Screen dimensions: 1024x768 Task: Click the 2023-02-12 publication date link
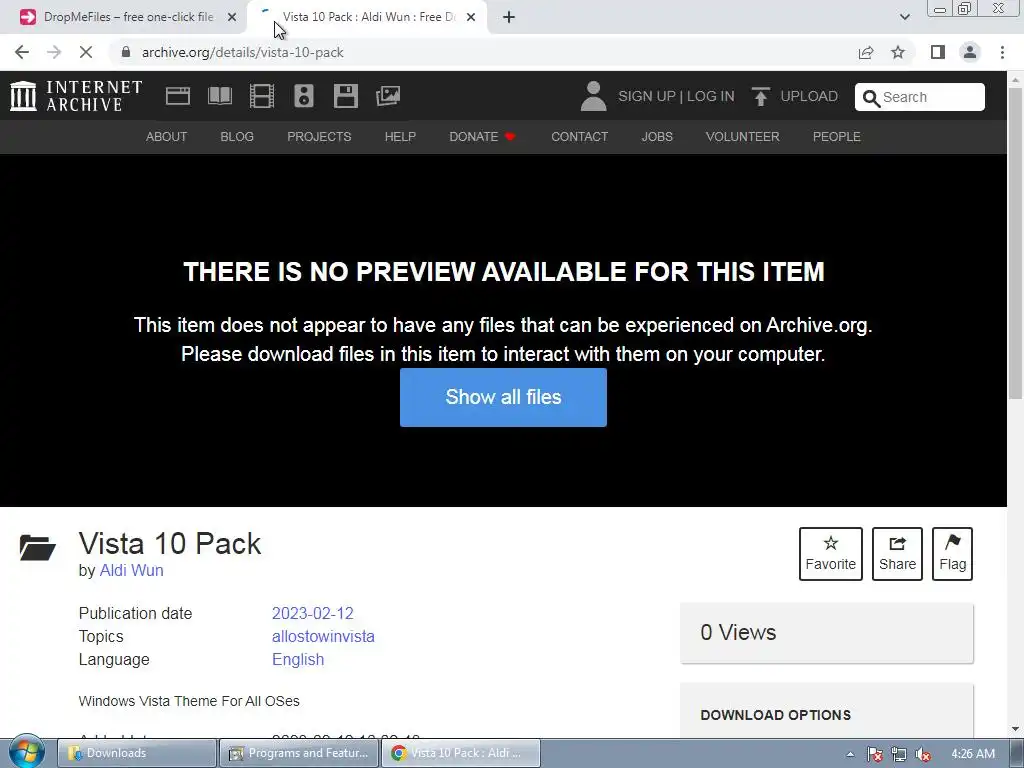tap(312, 613)
